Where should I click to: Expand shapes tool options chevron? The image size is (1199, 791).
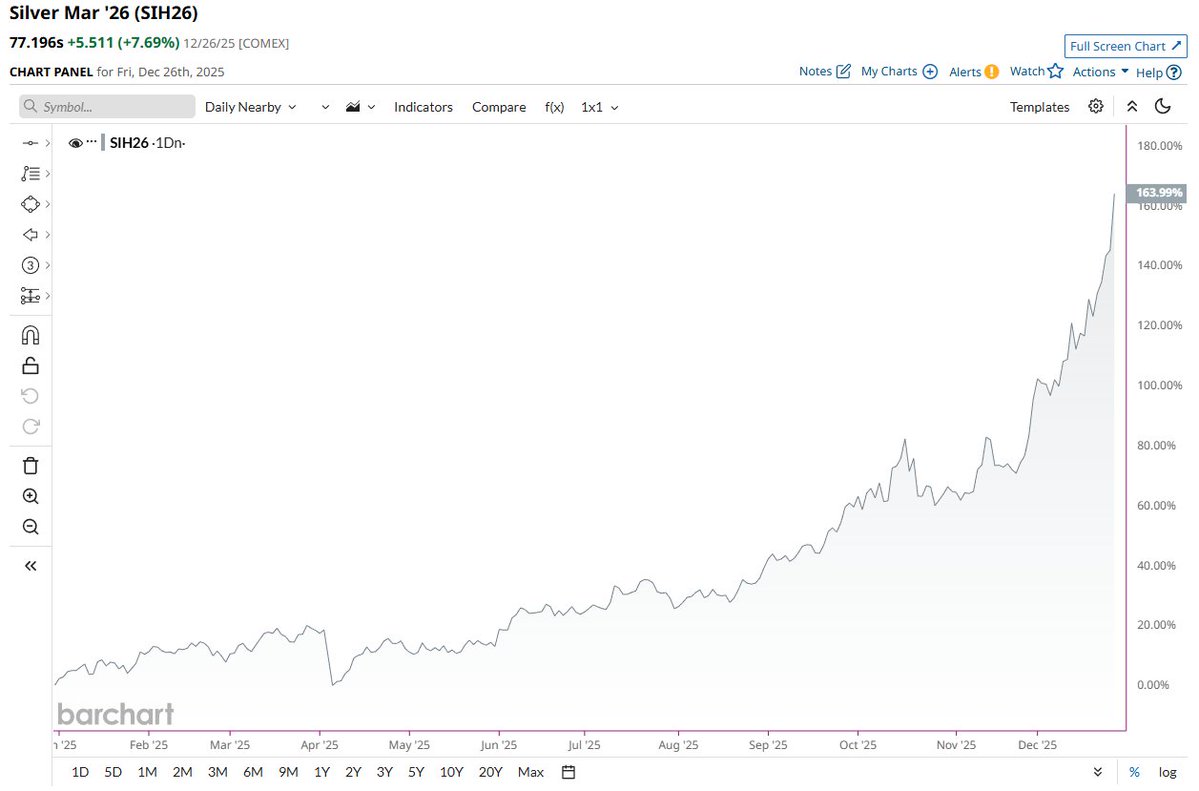click(47, 204)
